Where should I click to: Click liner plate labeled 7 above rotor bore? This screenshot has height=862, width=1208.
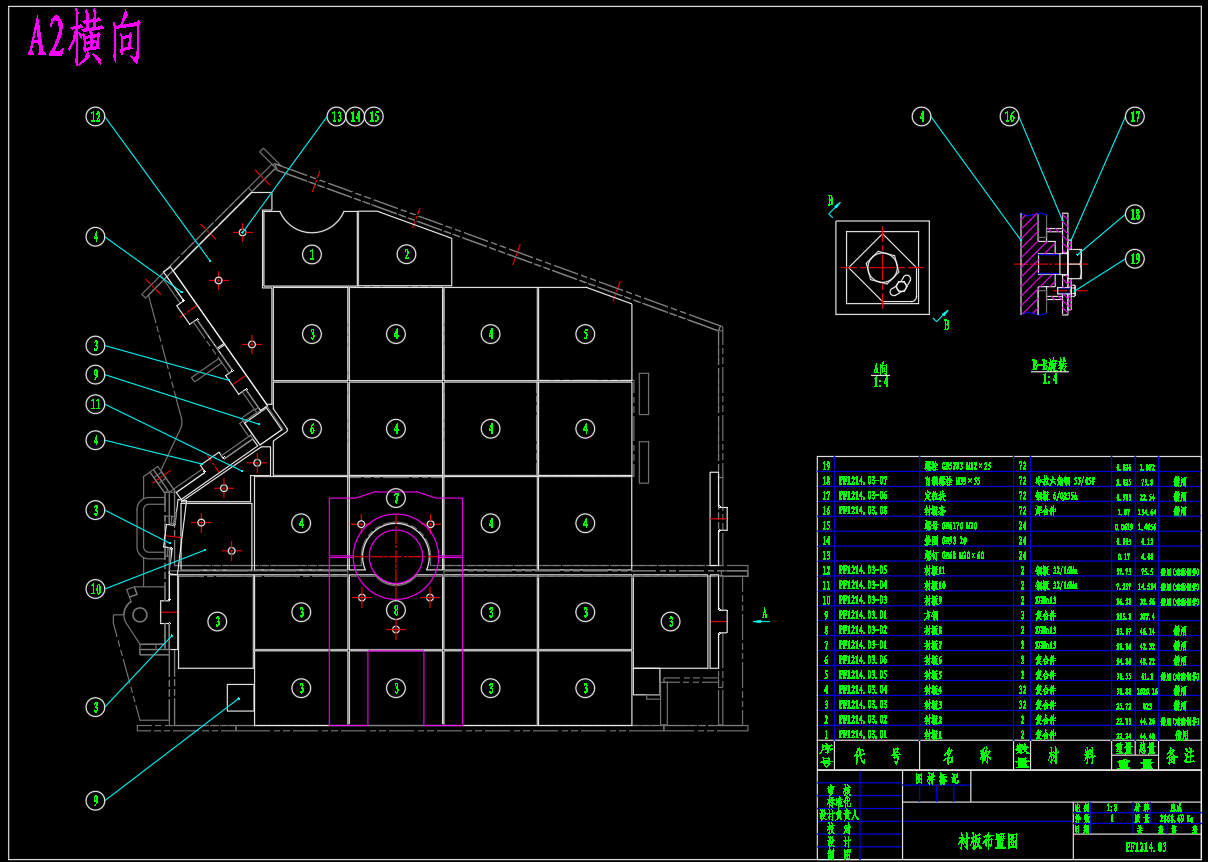[x=396, y=498]
